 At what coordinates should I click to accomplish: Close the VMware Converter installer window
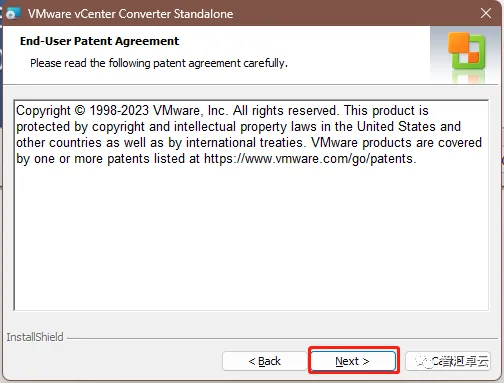click(486, 13)
